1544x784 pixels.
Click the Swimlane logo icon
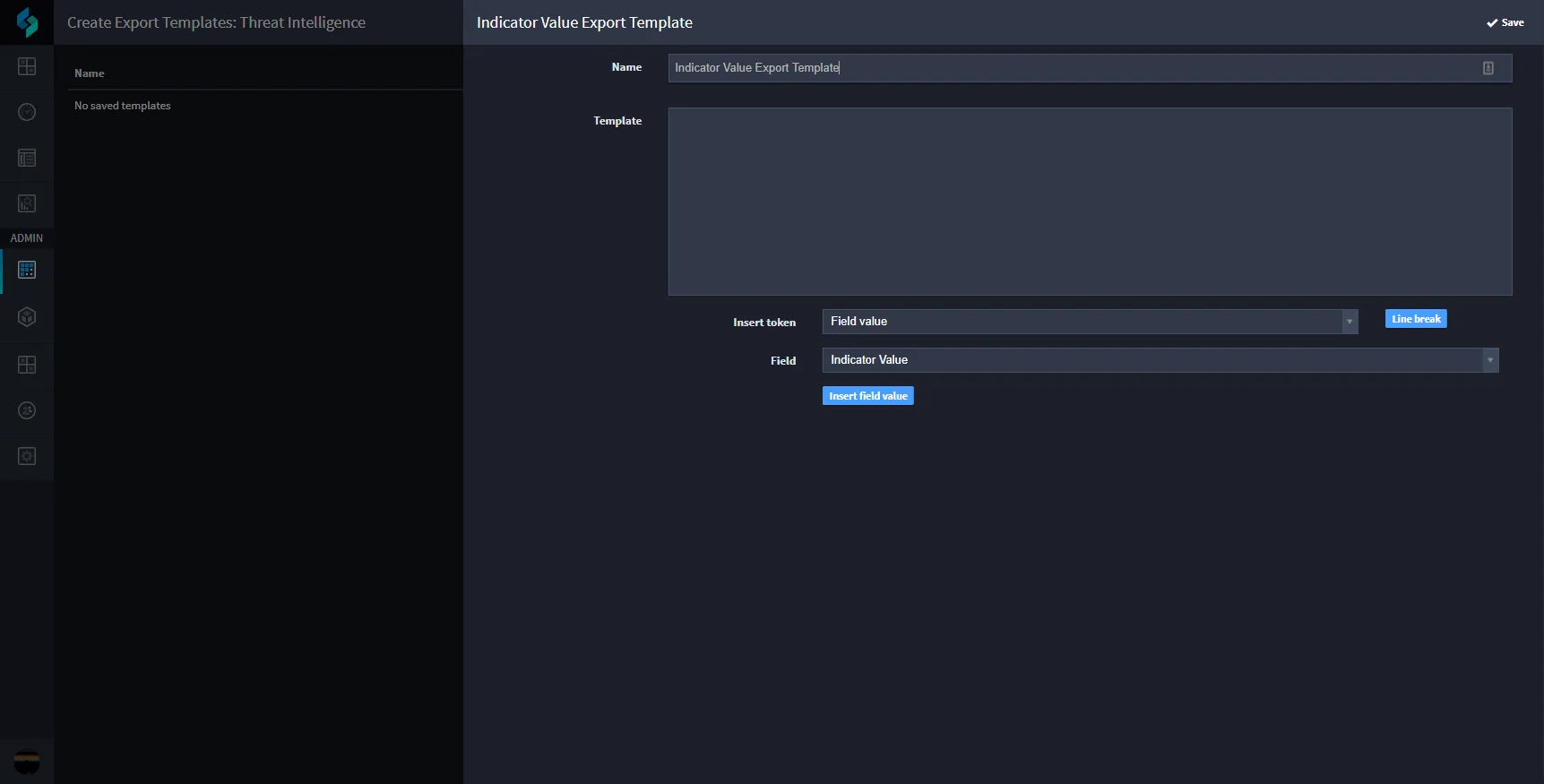tap(27, 22)
